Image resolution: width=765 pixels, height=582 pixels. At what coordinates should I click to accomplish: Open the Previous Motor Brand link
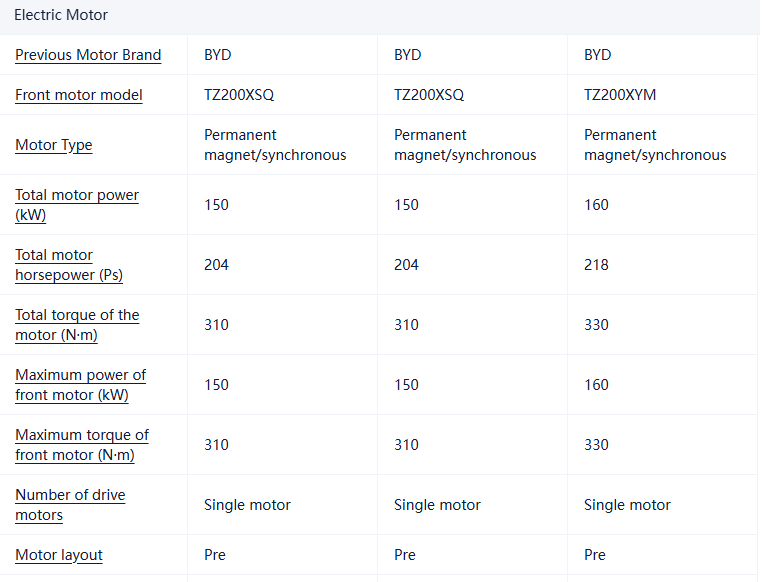tap(88, 55)
